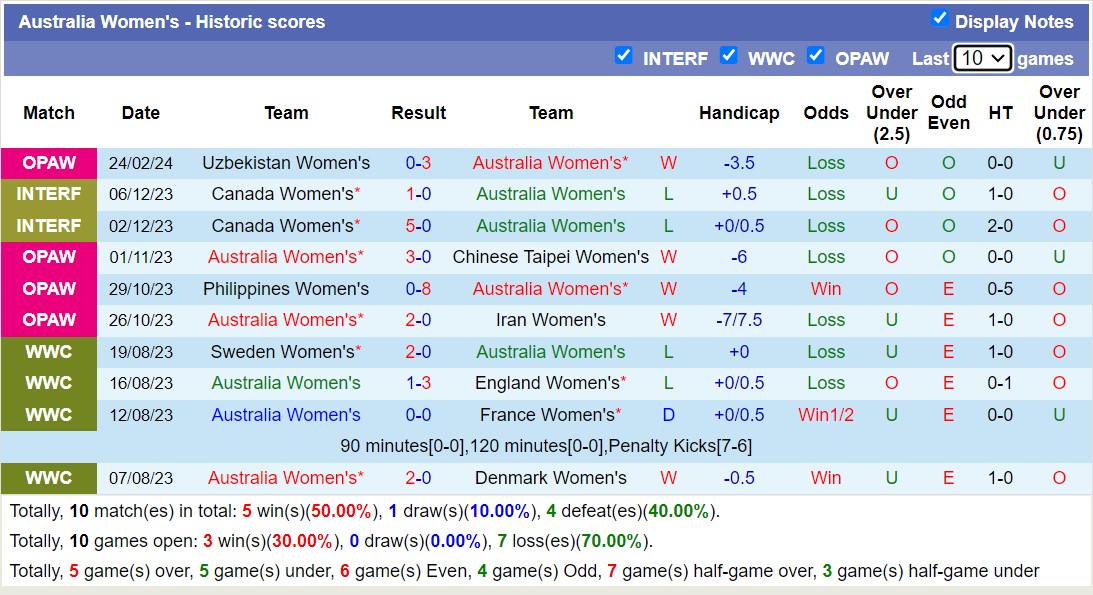Uncheck the INTERF competition filter
Image resolution: width=1093 pixels, height=595 pixels.
coord(623,55)
